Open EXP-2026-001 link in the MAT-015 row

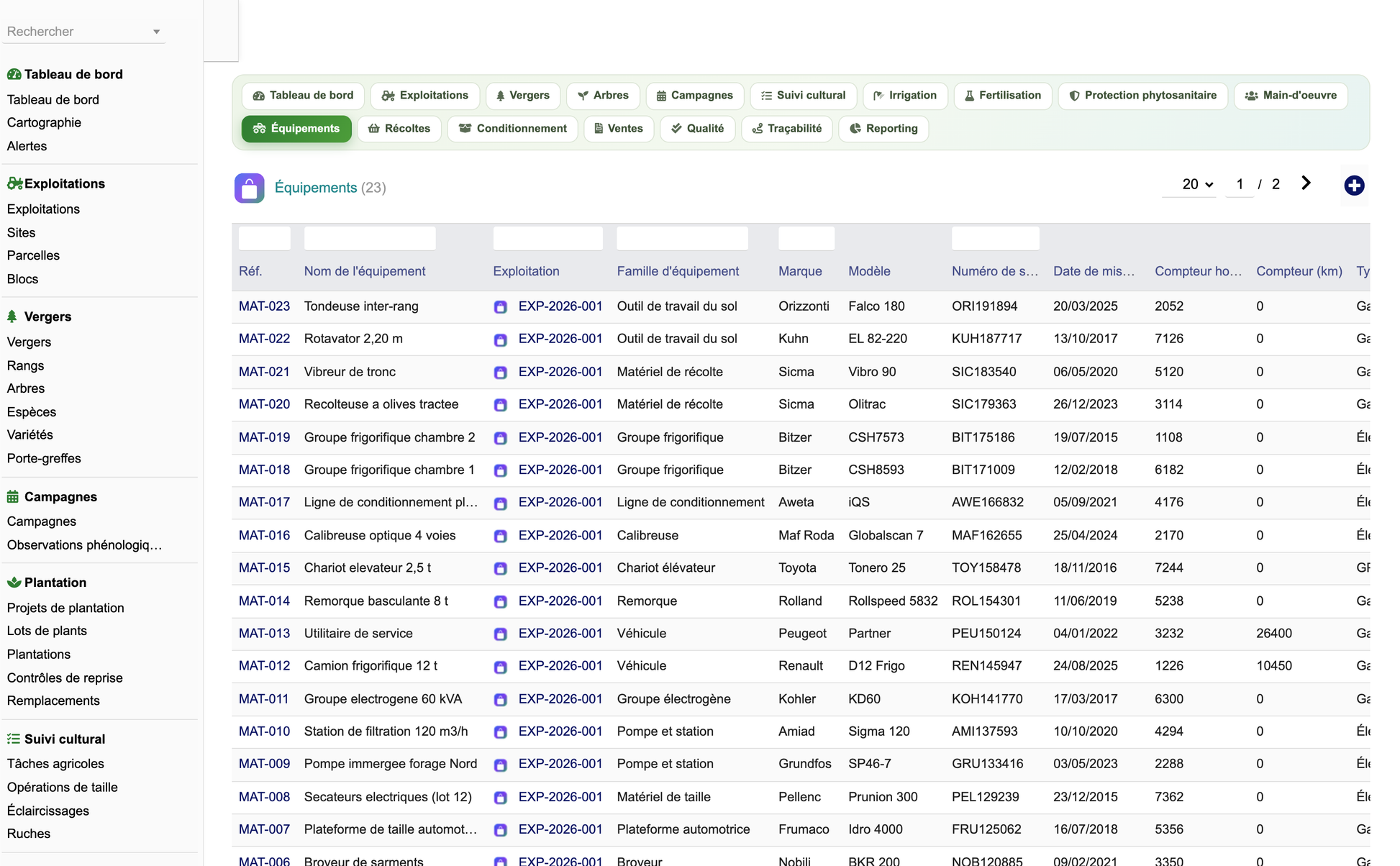coord(560,568)
